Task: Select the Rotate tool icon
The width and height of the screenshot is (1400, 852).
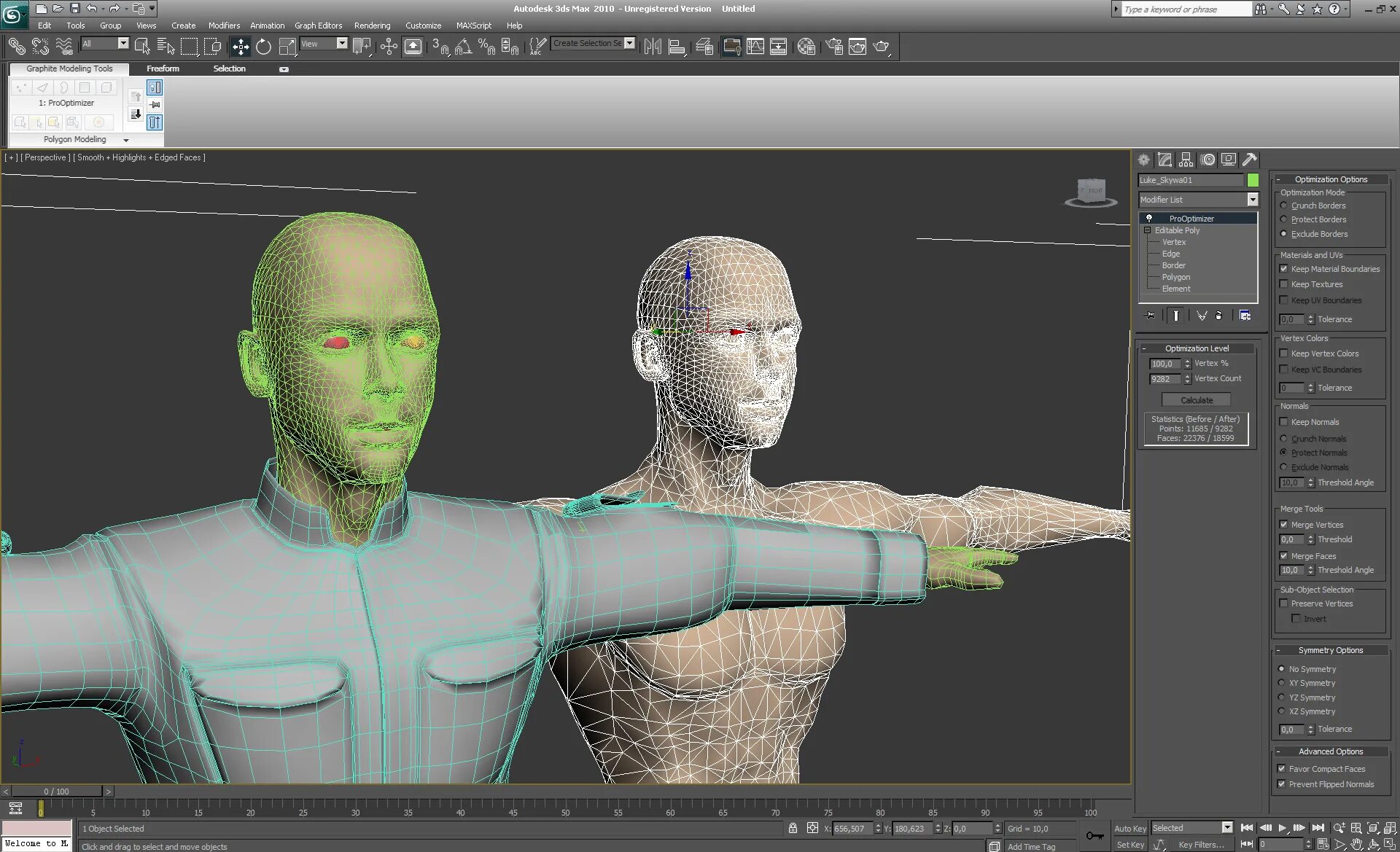Action: [x=263, y=46]
